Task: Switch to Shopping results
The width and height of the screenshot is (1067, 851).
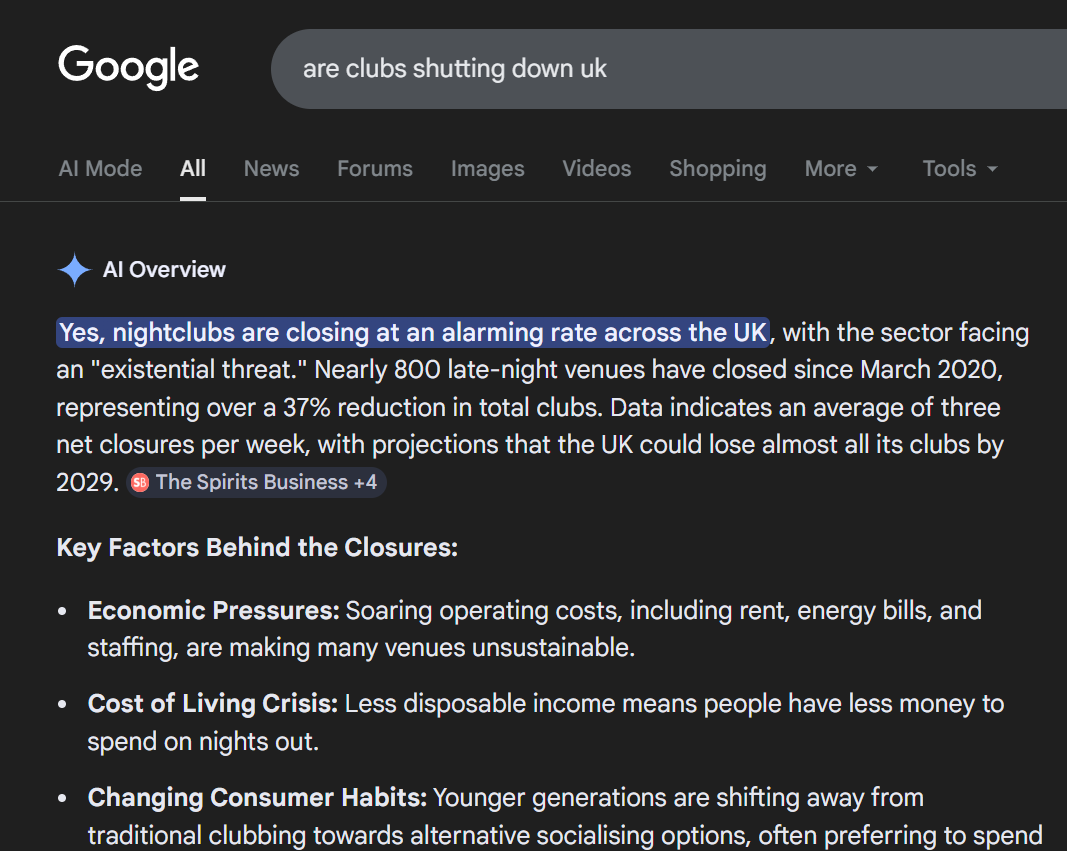Action: (x=717, y=169)
